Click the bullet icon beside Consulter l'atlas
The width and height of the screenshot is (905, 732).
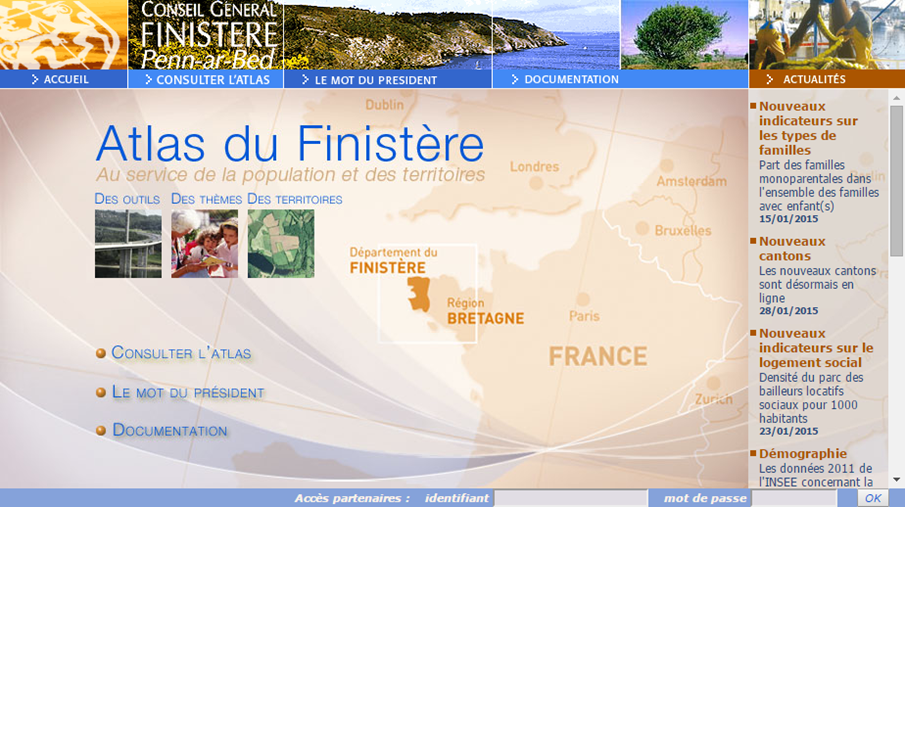(x=101, y=353)
